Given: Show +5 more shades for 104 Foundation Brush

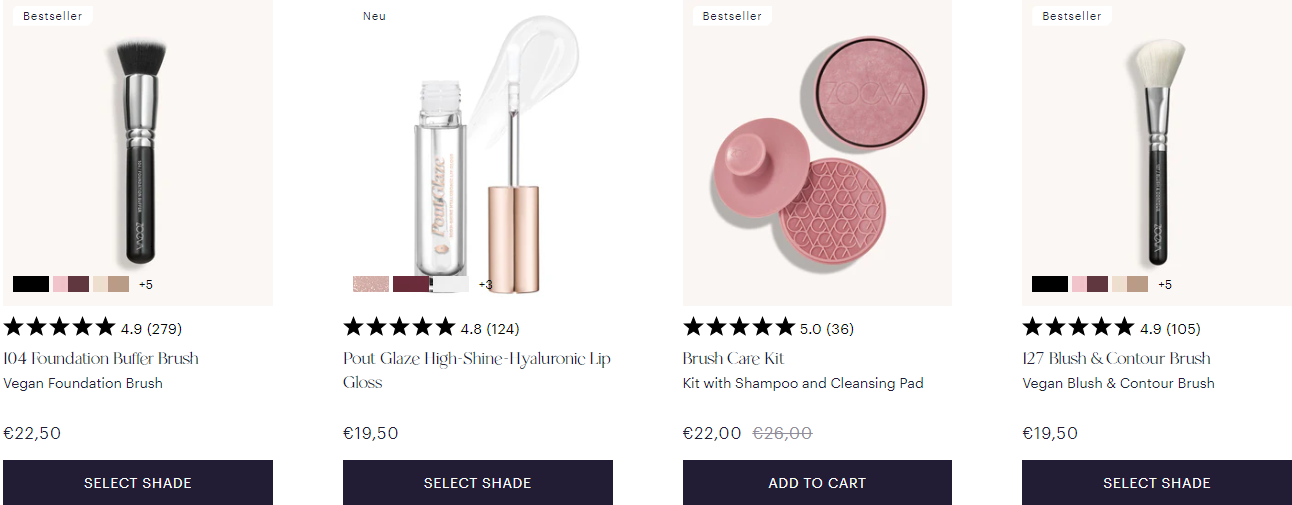Looking at the screenshot, I should click(x=146, y=284).
